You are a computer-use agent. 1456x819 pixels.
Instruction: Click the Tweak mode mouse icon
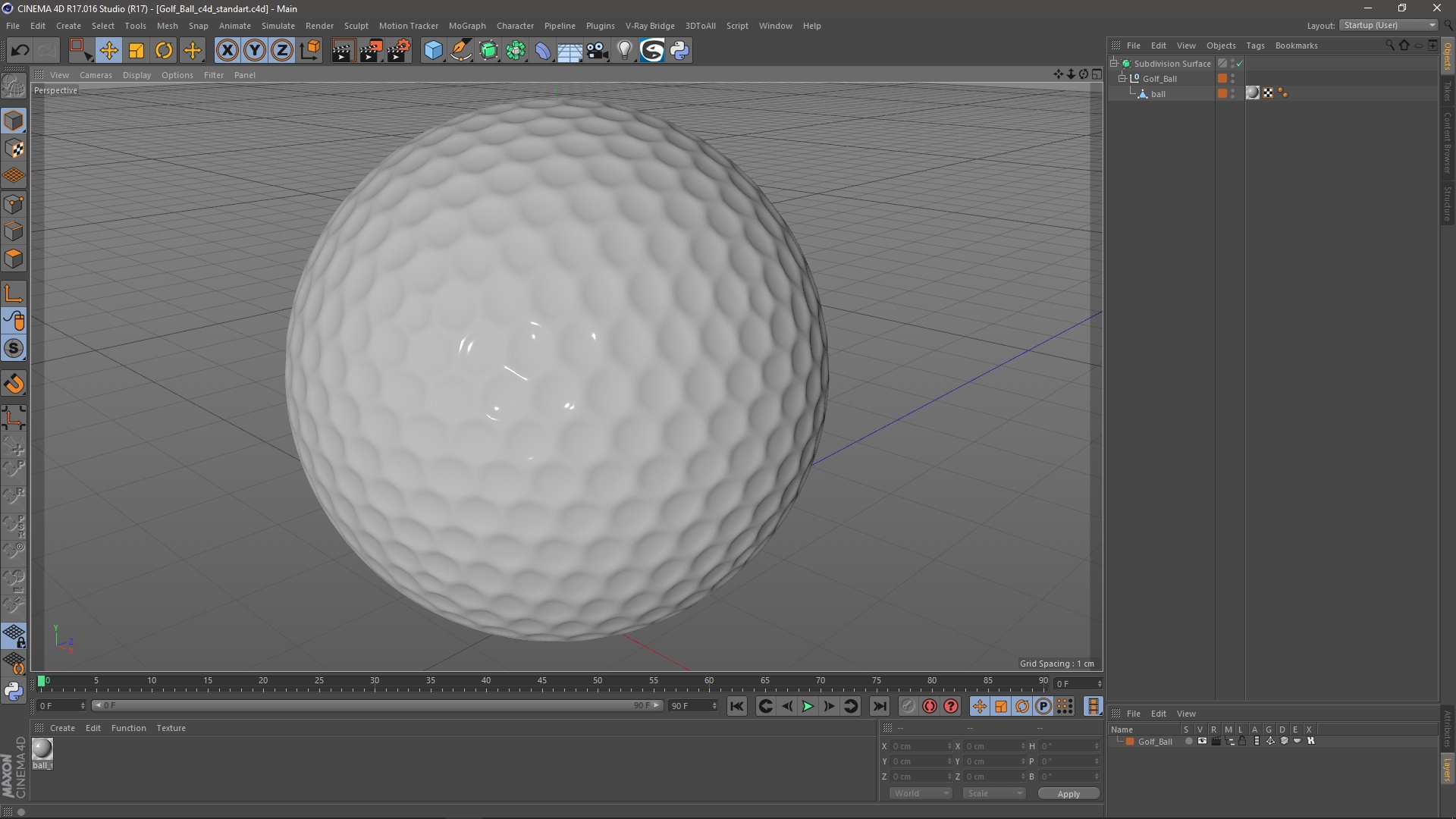14,321
